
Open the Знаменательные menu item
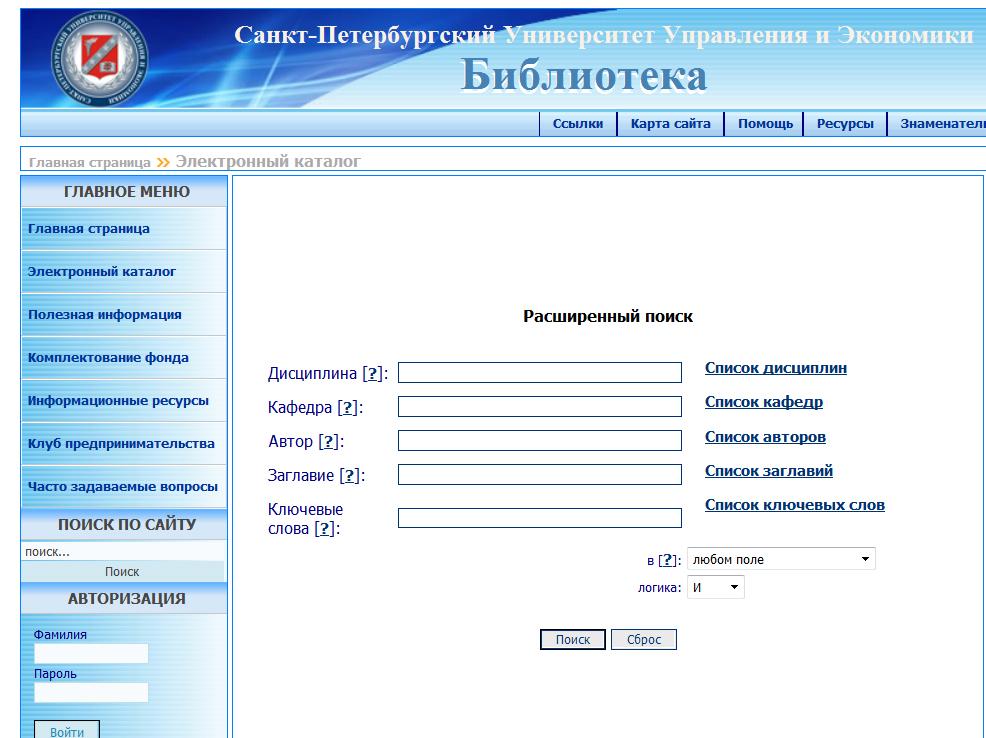pyautogui.click(x=941, y=124)
